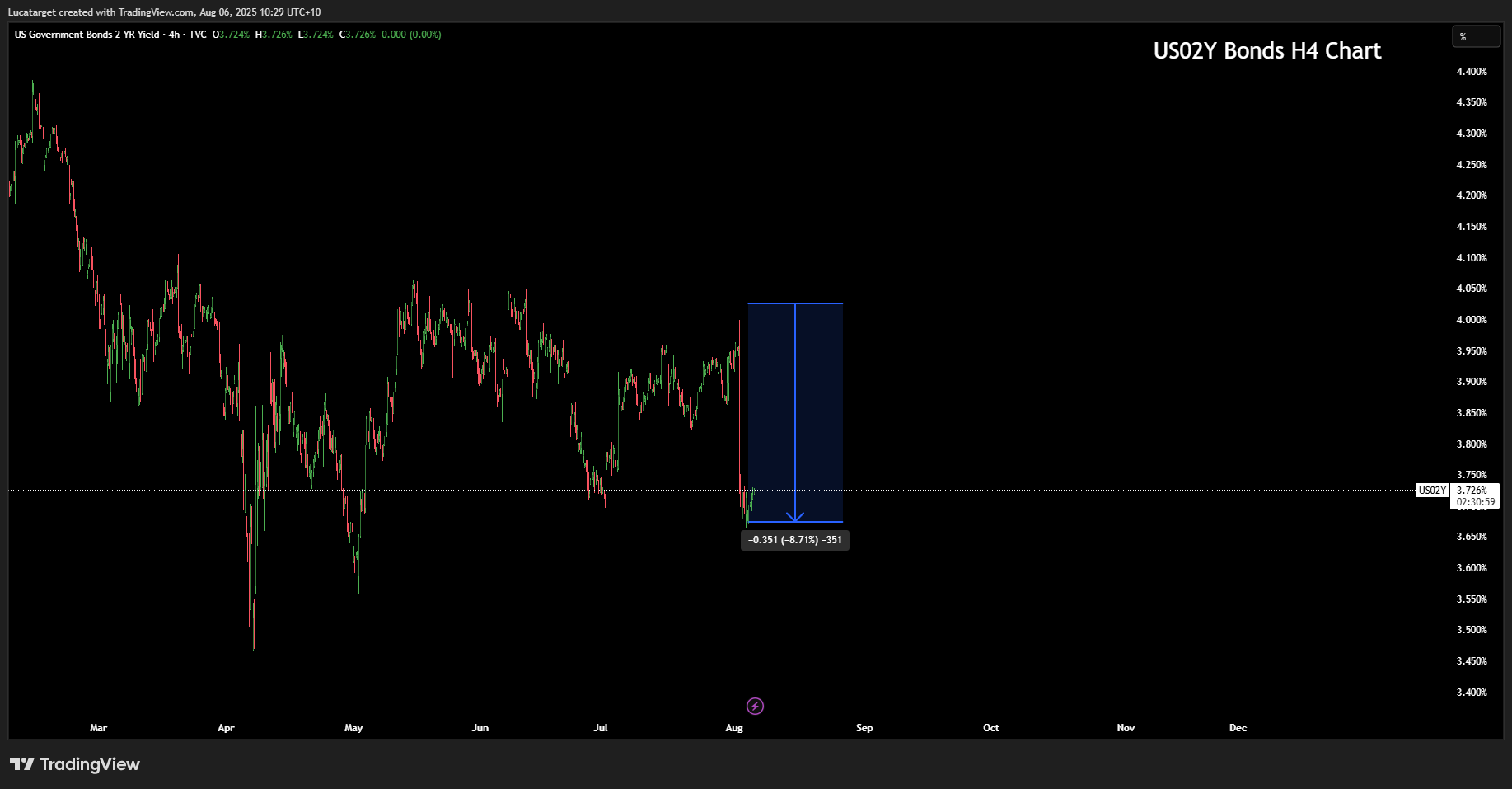Viewport: 1512px width, 789px height.
Task: Click the 02:30:59 bar countdown timer
Action: 1475,502
